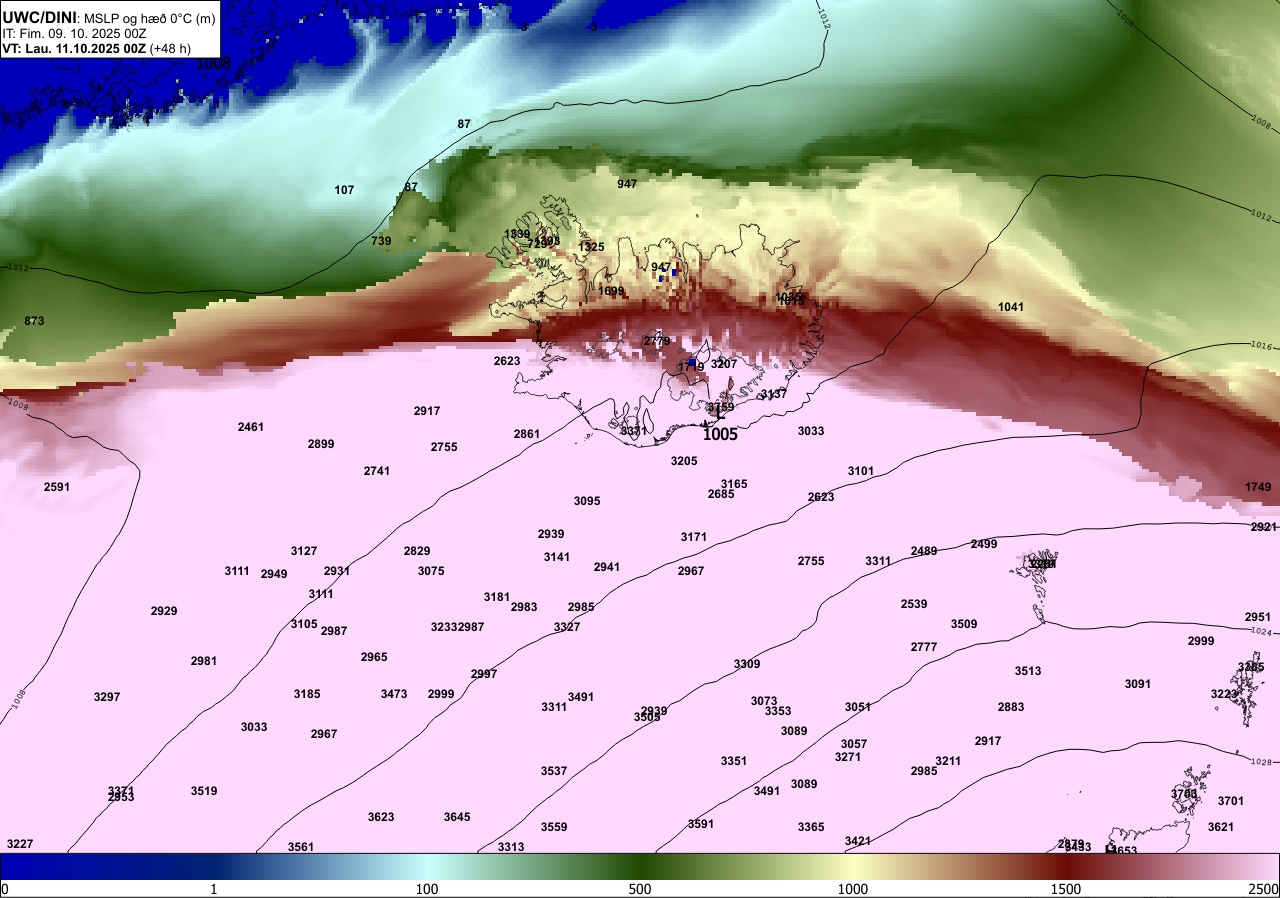Click the map value 3645

(457, 817)
